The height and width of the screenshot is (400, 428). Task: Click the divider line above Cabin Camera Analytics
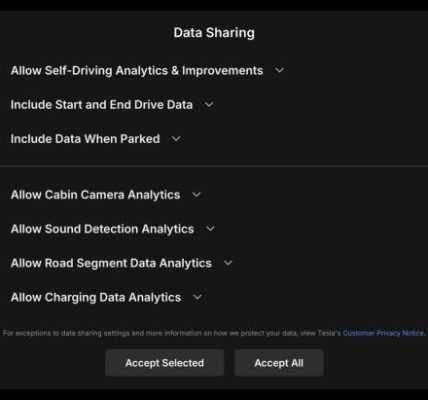click(x=214, y=165)
